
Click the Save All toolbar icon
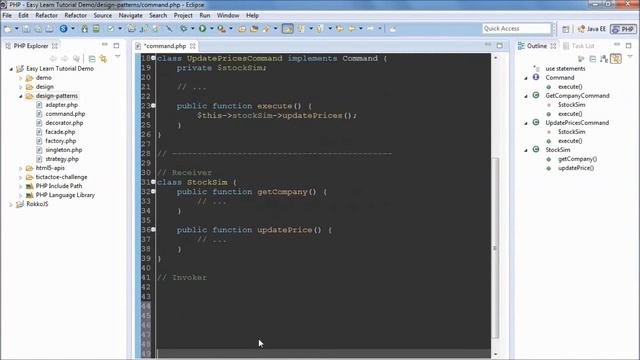coord(38,29)
